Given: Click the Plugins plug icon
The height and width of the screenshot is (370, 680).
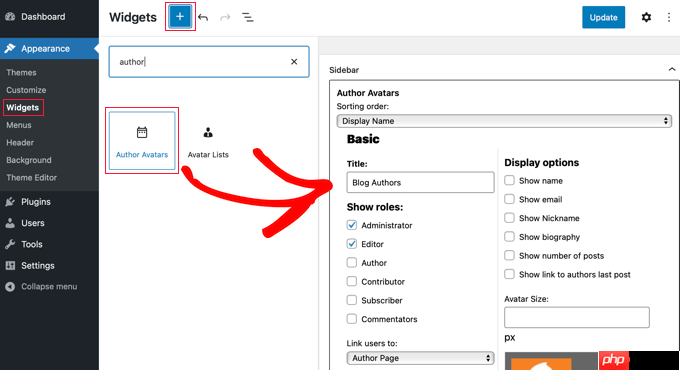Looking at the screenshot, I should point(10,202).
